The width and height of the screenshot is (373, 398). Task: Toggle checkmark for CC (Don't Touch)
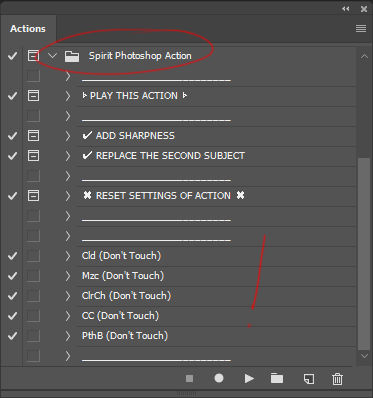pyautogui.click(x=12, y=316)
